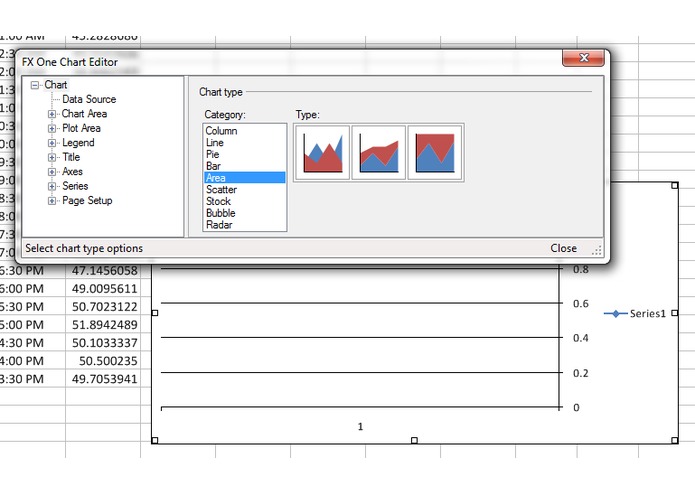Select spreadsheet cell containing 49.0095611
The width and height of the screenshot is (695, 494).
click(103, 289)
